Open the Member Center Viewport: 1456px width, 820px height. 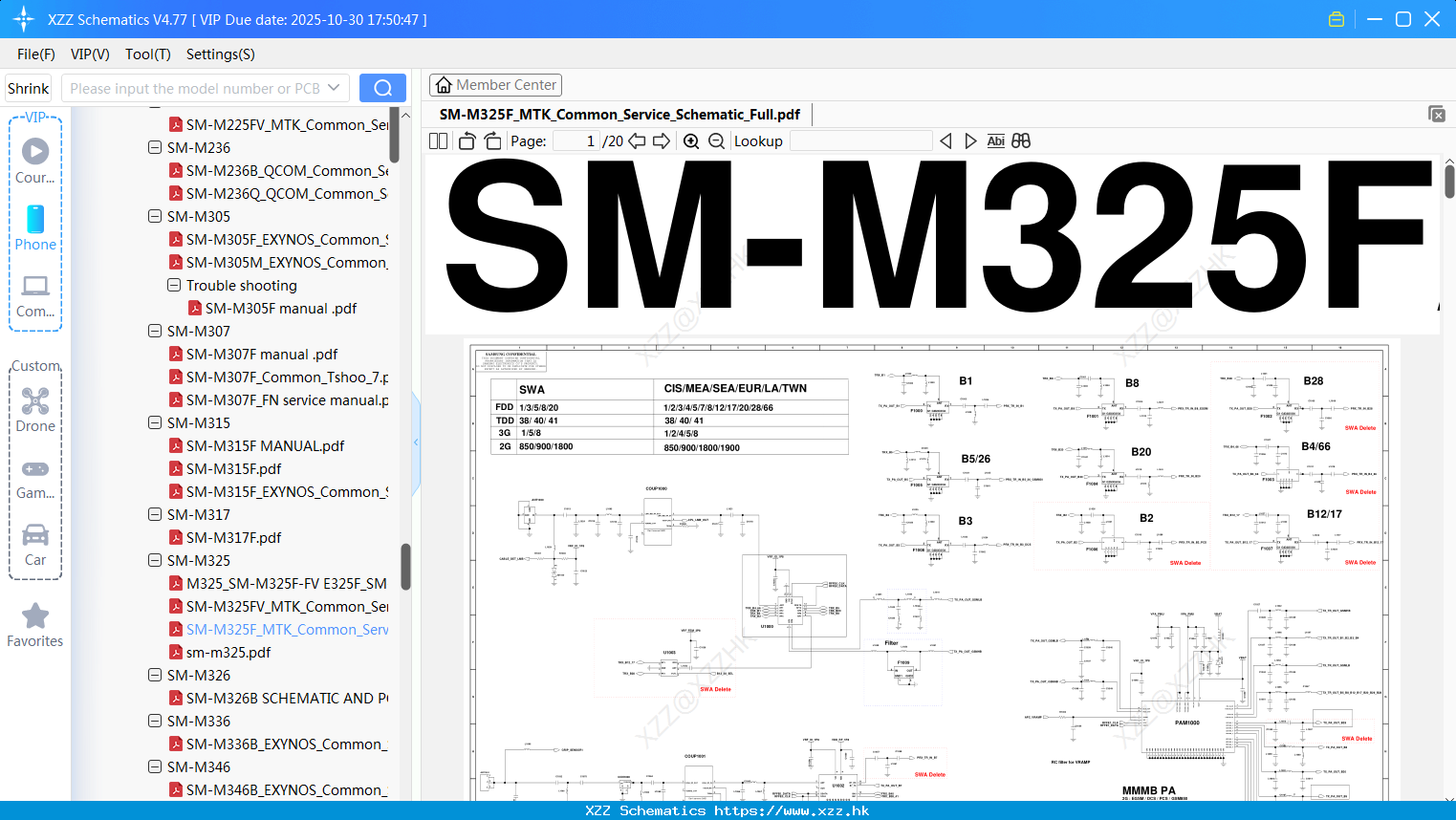(495, 84)
